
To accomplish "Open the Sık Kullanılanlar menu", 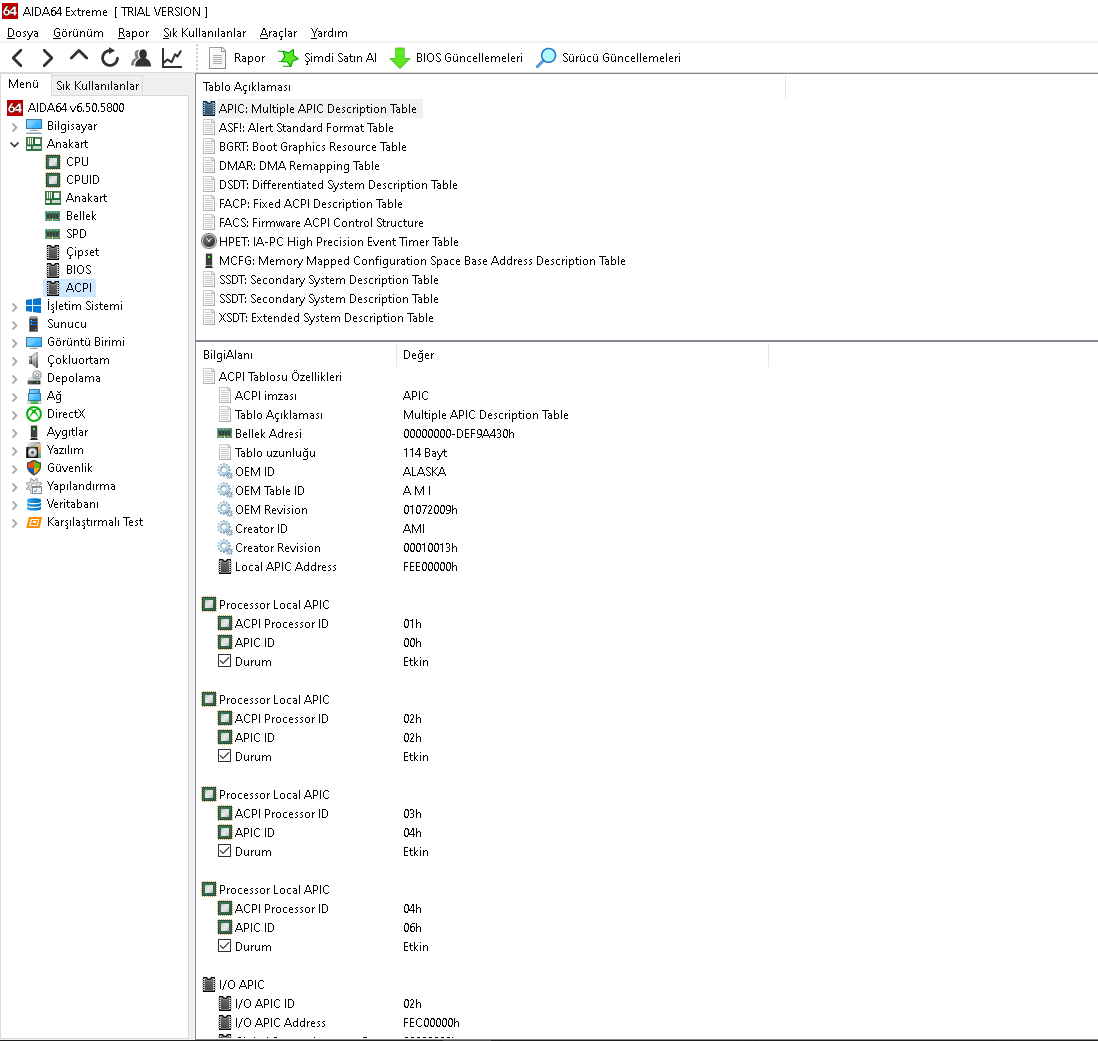I will (x=204, y=33).
